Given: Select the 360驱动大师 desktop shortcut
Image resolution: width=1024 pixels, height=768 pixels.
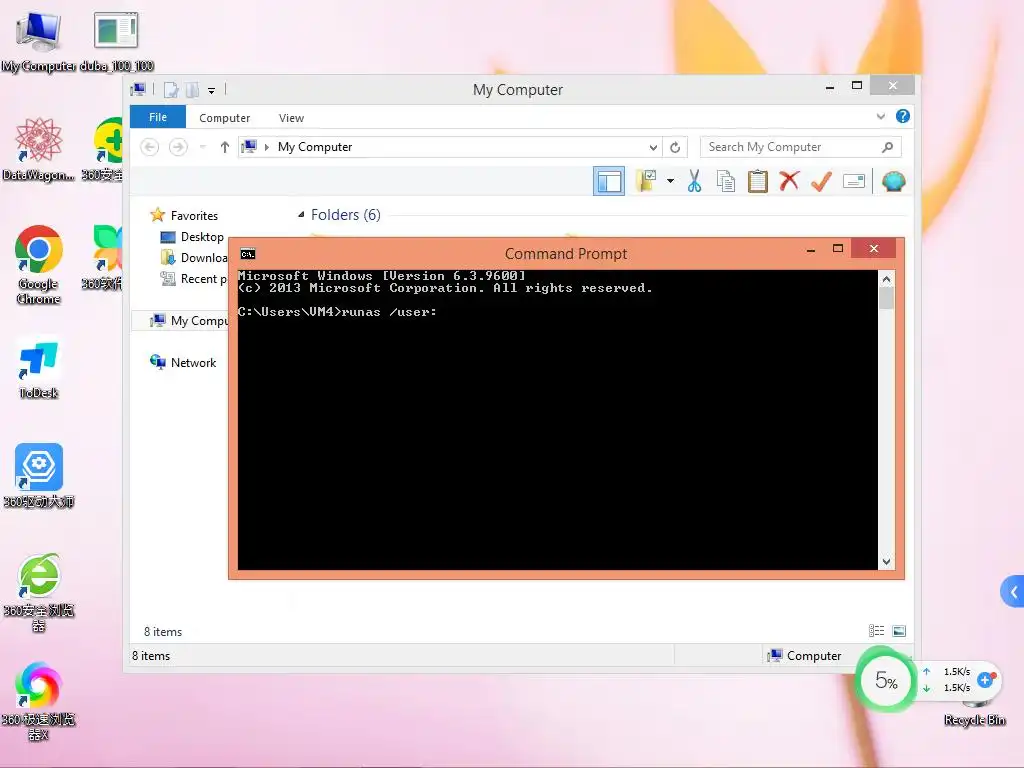Looking at the screenshot, I should click(x=39, y=476).
